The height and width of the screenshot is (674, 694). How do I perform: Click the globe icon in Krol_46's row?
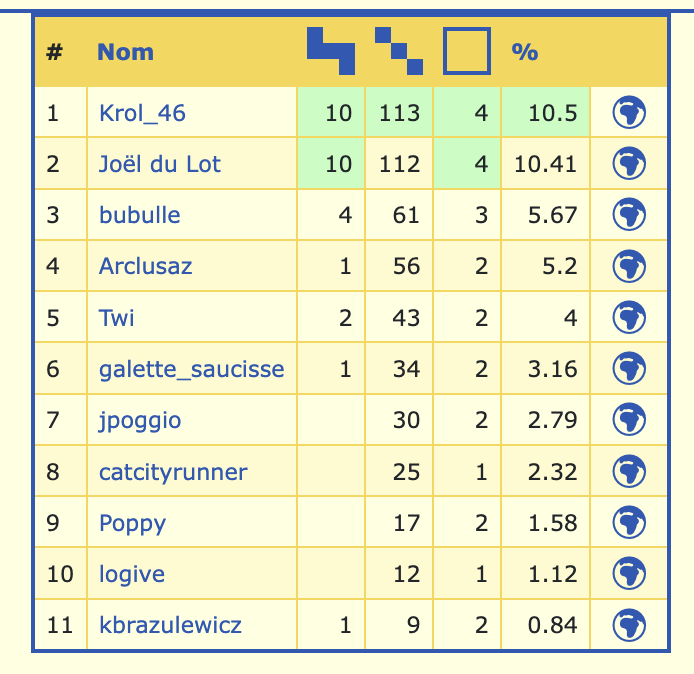pos(628,113)
